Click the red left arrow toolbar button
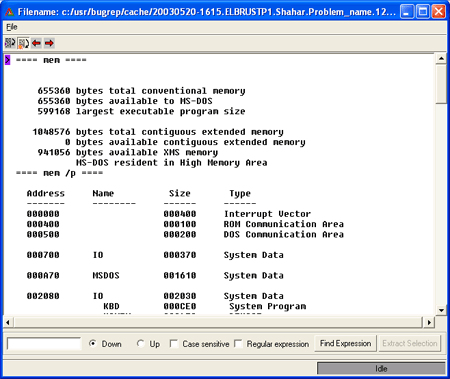The height and width of the screenshot is (379, 450). pos(36,43)
